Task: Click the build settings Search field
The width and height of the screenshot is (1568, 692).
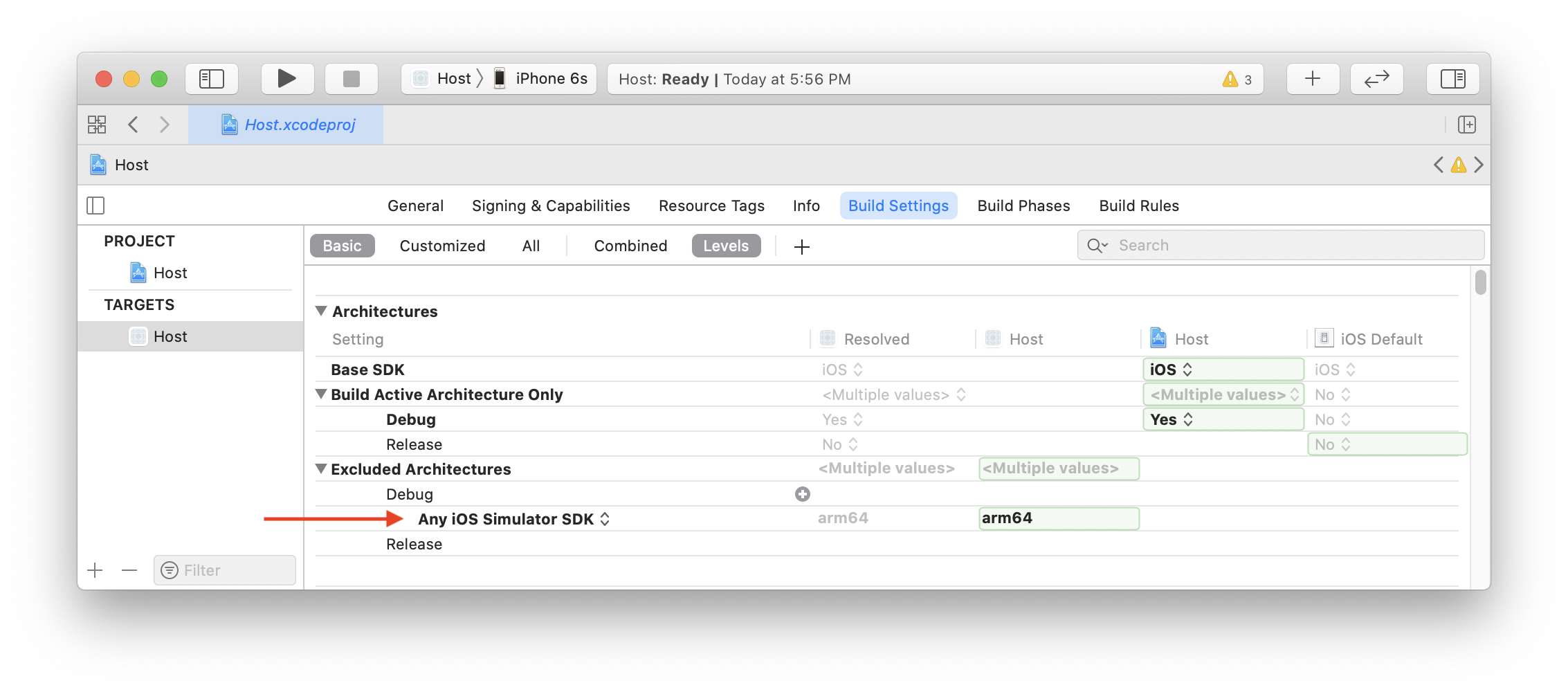Action: (x=1280, y=246)
